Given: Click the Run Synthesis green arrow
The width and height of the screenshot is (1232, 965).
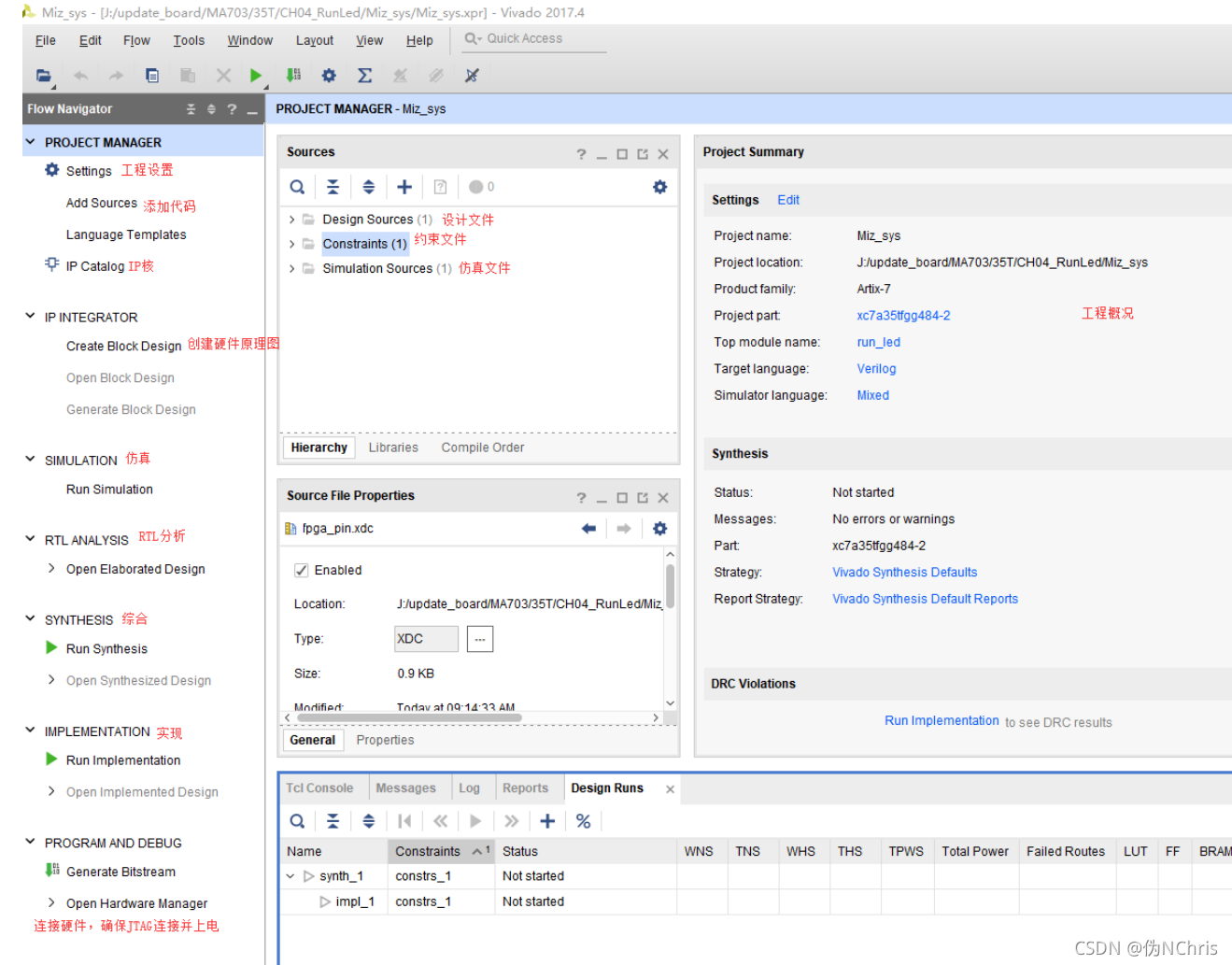Looking at the screenshot, I should click(x=52, y=647).
